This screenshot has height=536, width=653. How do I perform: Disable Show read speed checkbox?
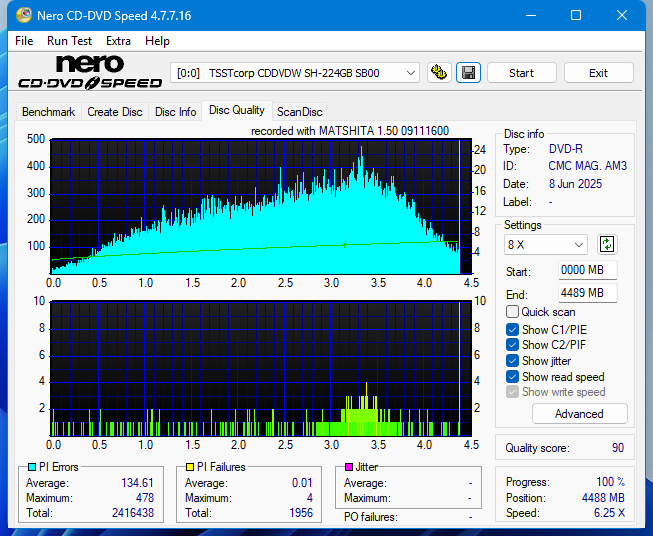coord(513,377)
